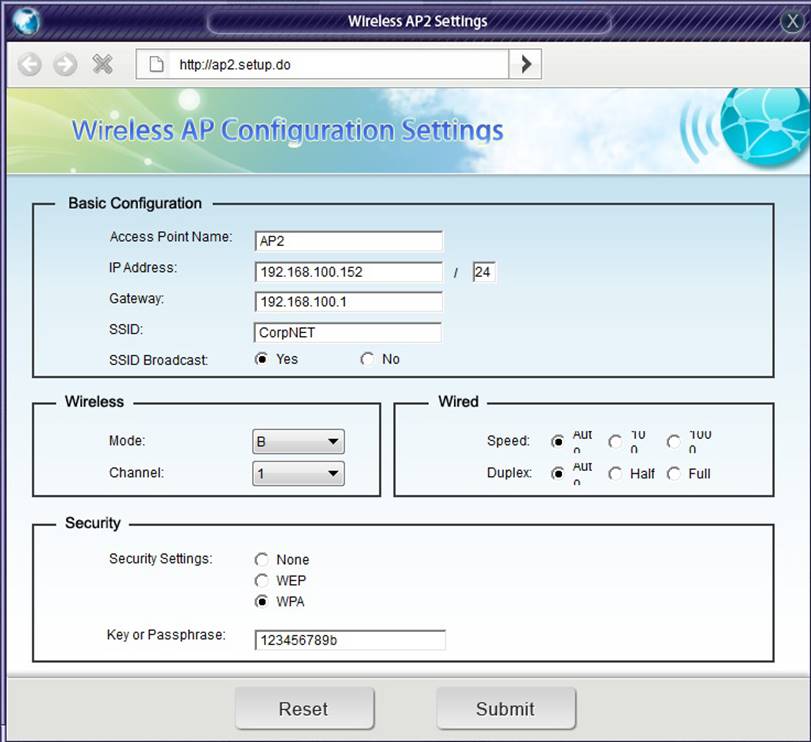Viewport: 811px width, 742px height.
Task: Click the stop loading X icon
Action: click(102, 65)
